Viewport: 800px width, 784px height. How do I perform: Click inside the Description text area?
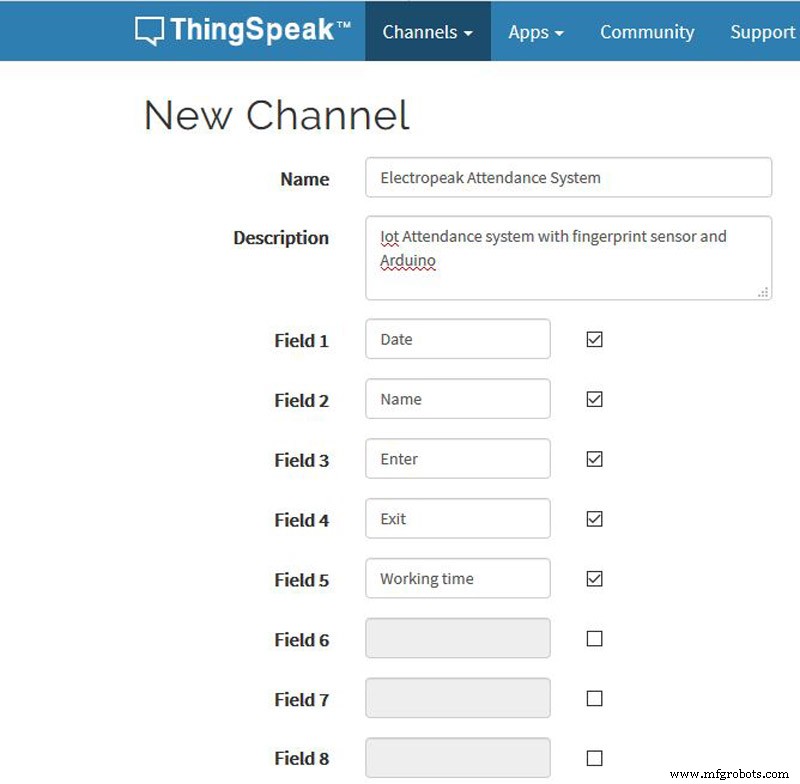[x=568, y=258]
